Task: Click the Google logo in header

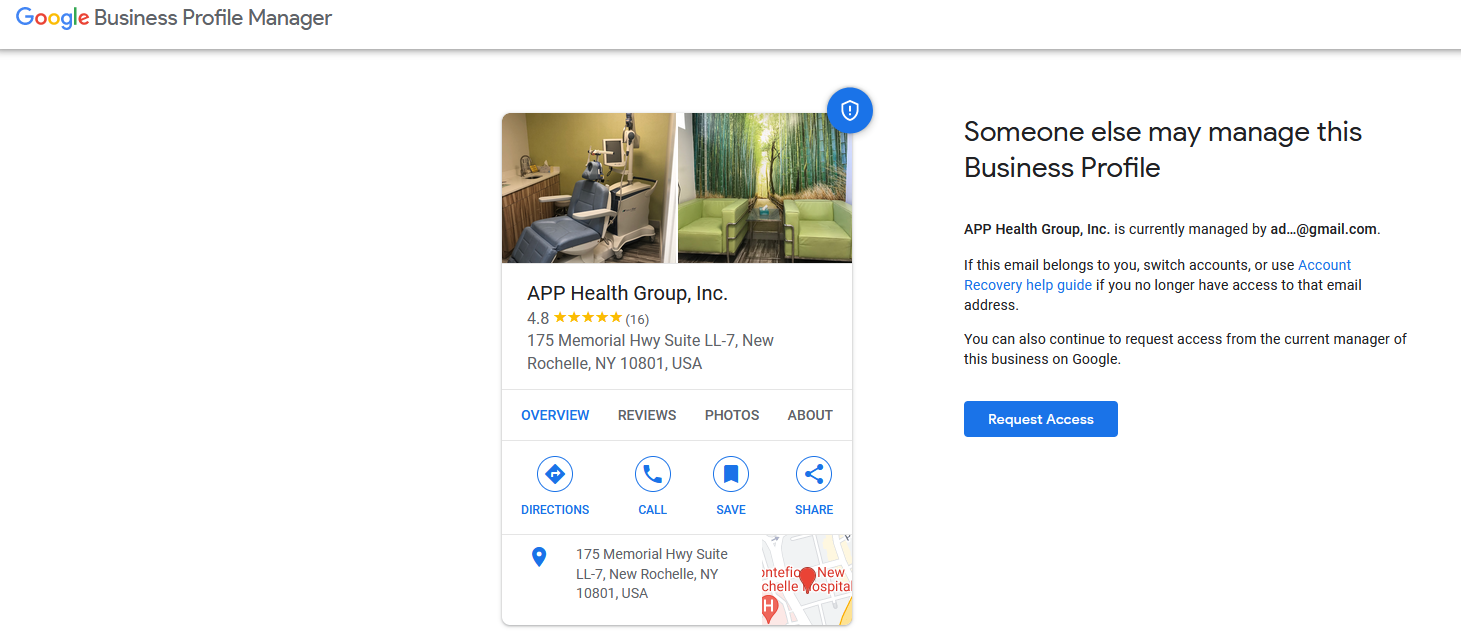Action: tap(52, 19)
